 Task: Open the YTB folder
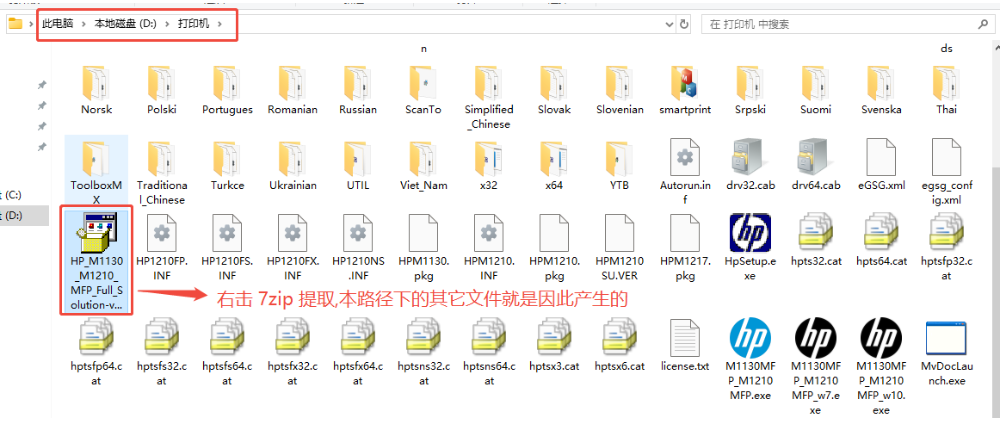coord(619,166)
